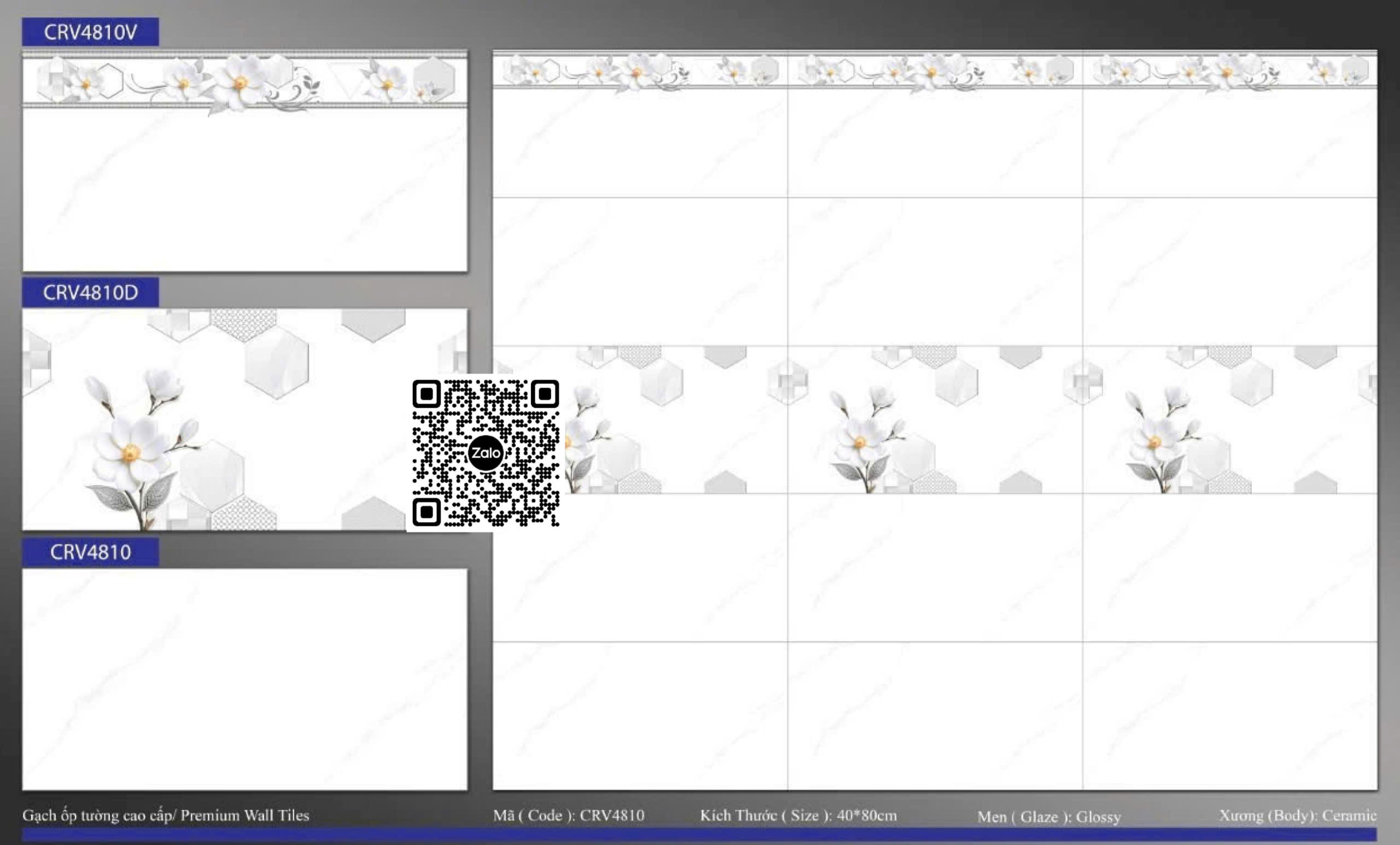The image size is (1400, 845).
Task: Select the CRV4810D floral decor tile sample
Action: (x=244, y=419)
